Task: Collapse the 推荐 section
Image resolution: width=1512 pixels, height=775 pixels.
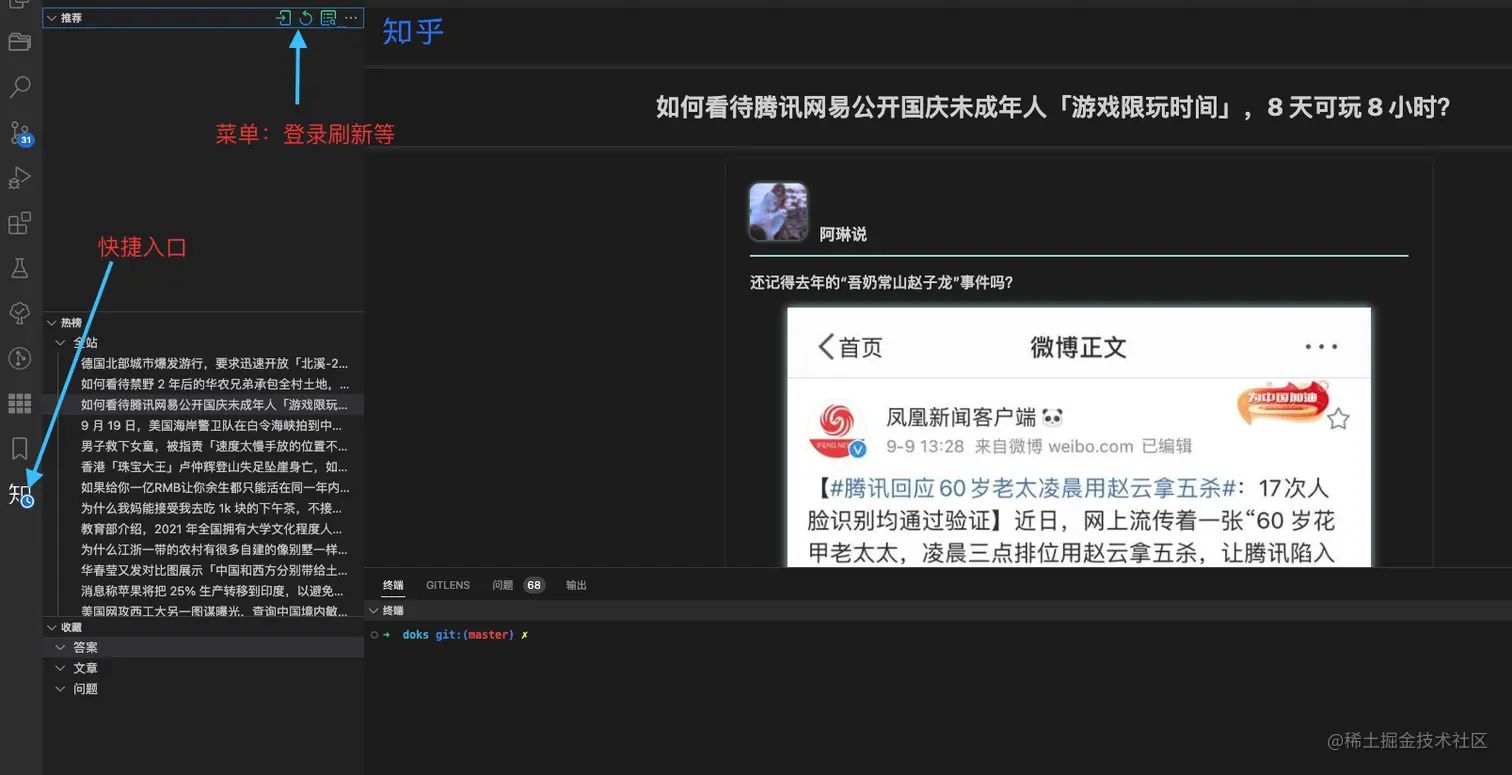Action: point(52,18)
